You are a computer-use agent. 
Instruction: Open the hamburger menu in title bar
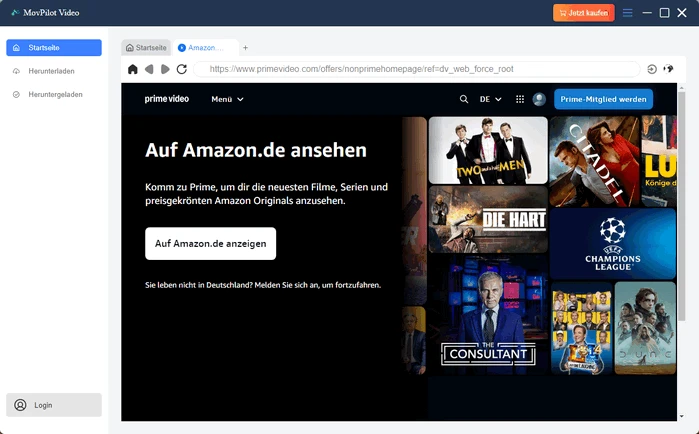(627, 12)
